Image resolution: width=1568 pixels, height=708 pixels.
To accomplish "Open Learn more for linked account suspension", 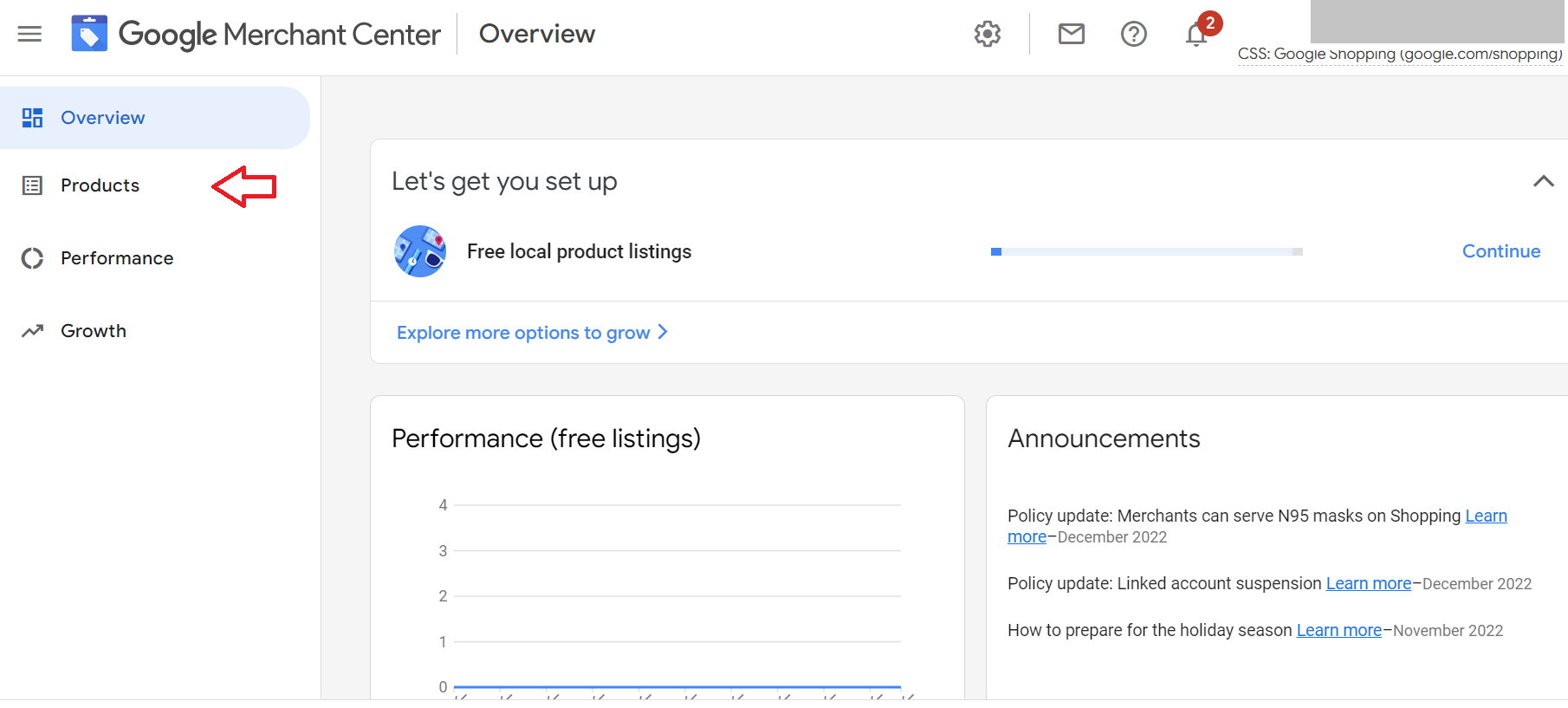I will (x=1369, y=583).
